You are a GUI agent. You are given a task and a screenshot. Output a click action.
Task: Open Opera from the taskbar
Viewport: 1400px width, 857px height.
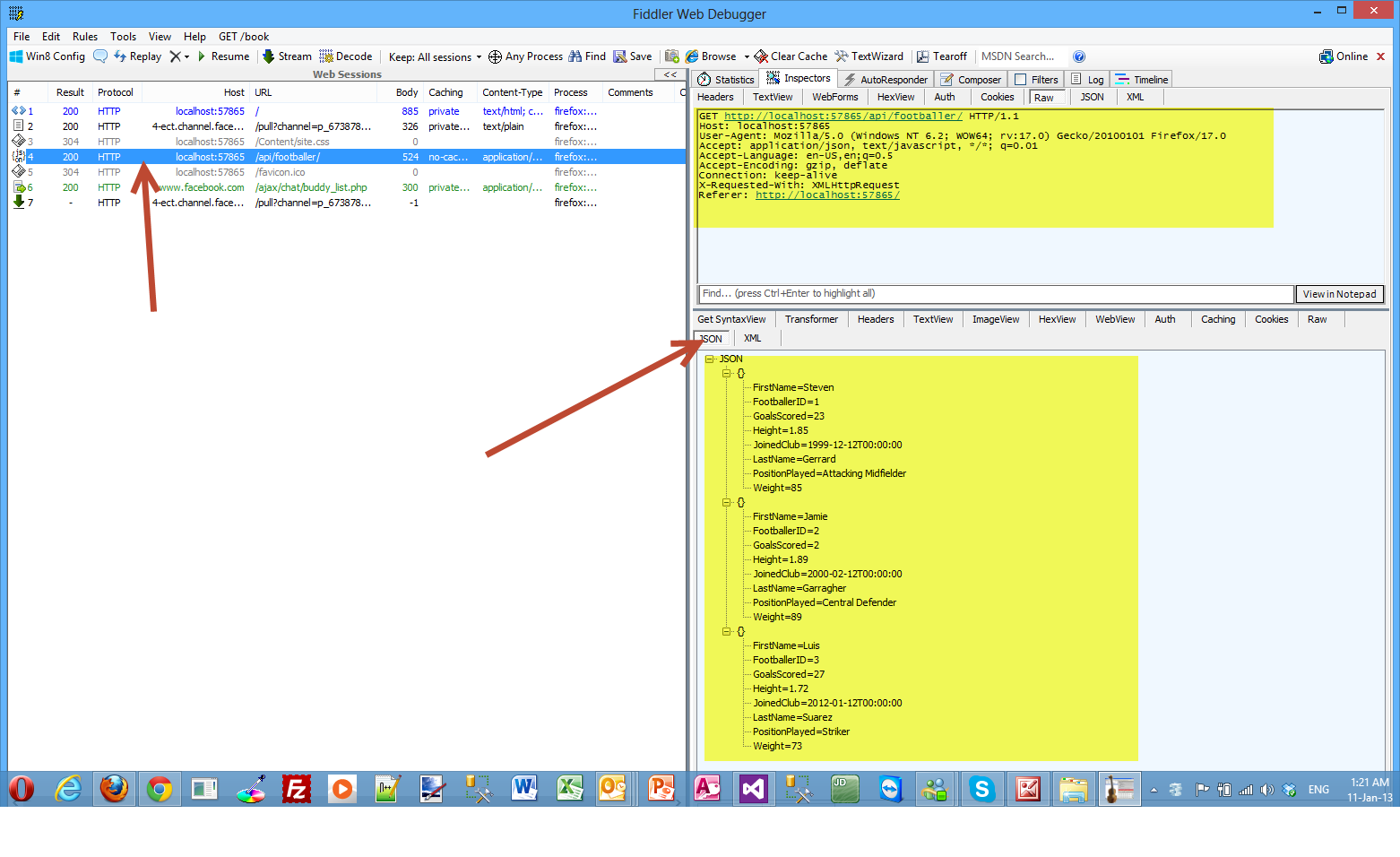coord(22,789)
